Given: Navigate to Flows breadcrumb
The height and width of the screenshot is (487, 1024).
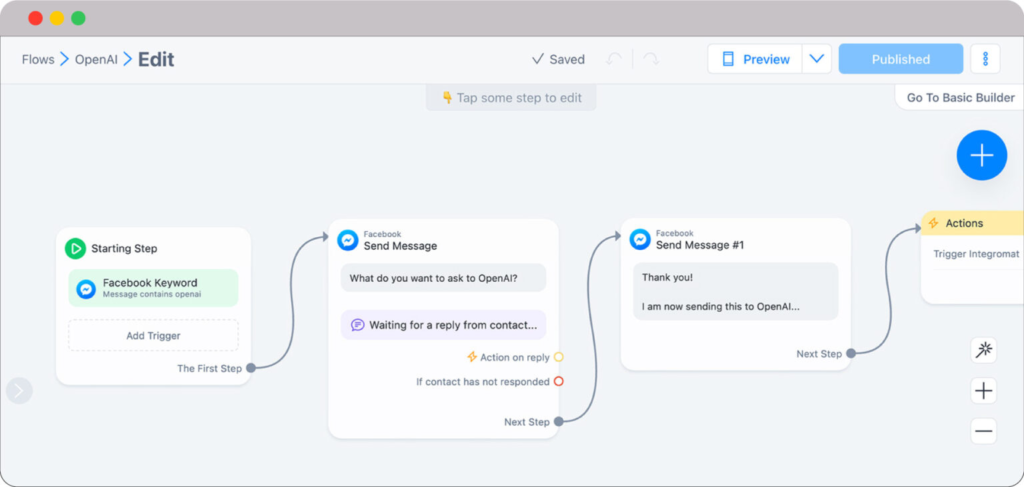Looking at the screenshot, I should pyautogui.click(x=38, y=59).
